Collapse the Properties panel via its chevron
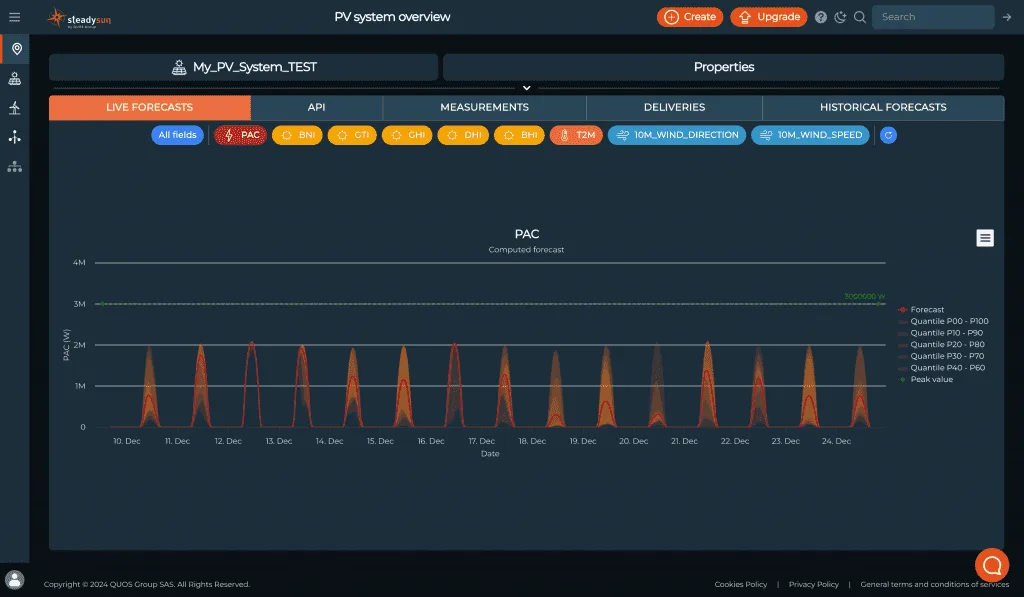Image resolution: width=1024 pixels, height=597 pixels. click(x=527, y=87)
